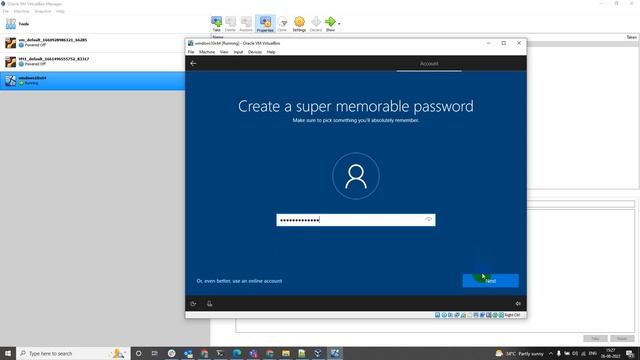
Task: Click the Taken column header in snapshot list
Action: (x=631, y=37)
